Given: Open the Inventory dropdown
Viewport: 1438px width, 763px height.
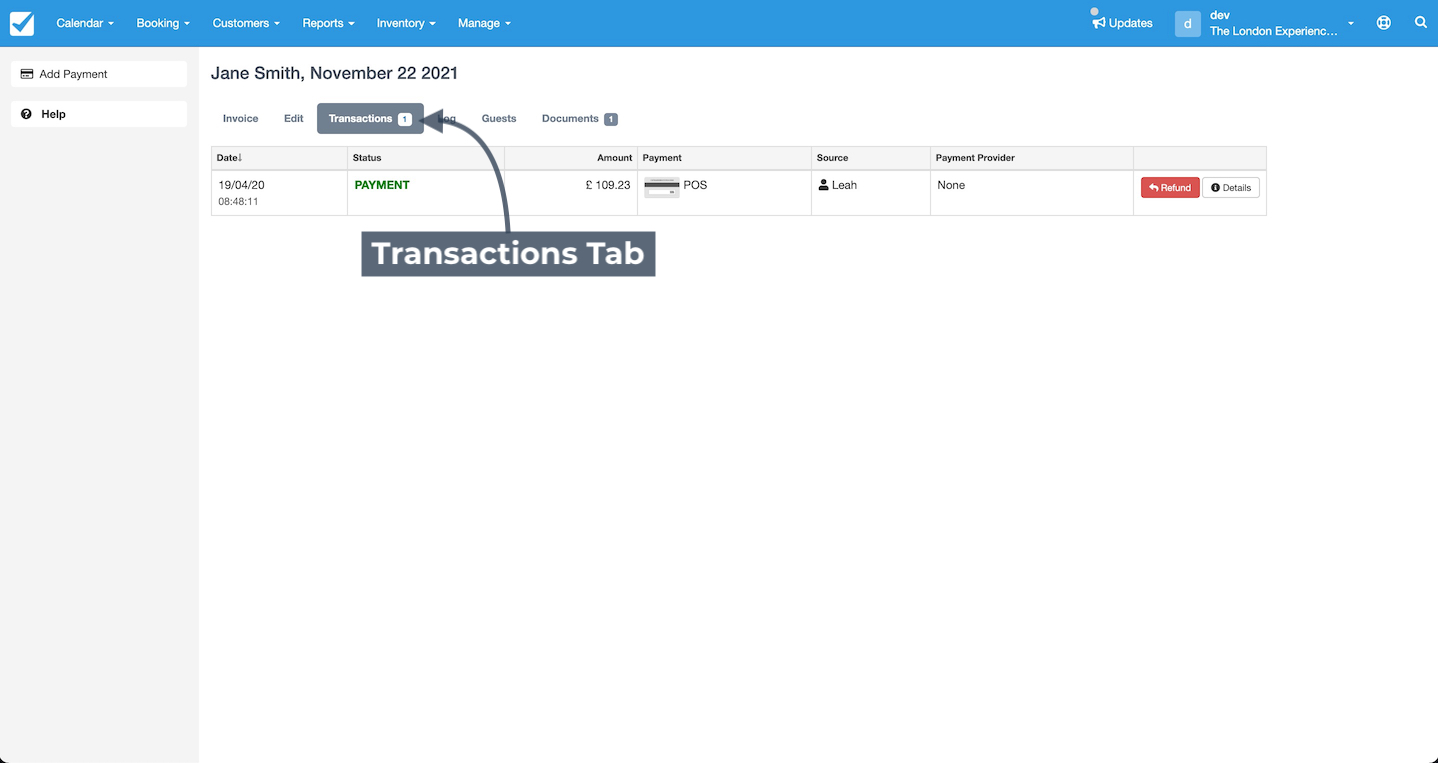Looking at the screenshot, I should (x=406, y=23).
